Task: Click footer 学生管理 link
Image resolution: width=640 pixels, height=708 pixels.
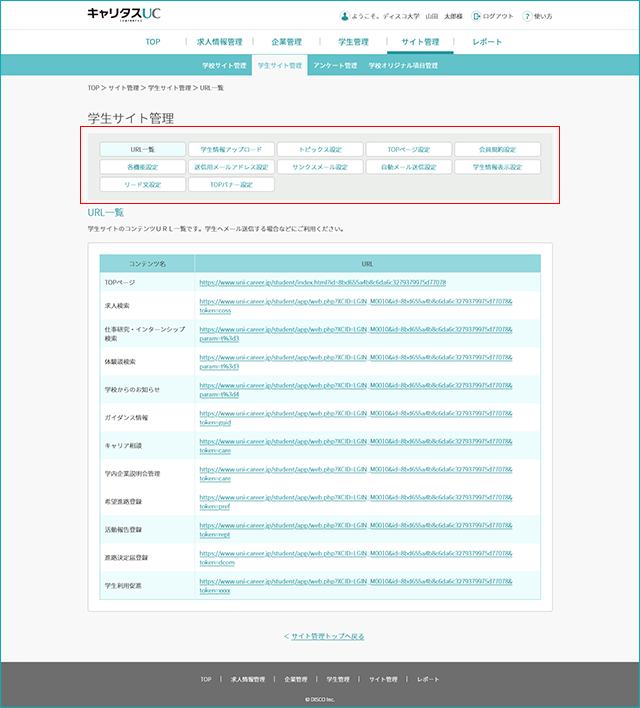Action: [x=338, y=679]
